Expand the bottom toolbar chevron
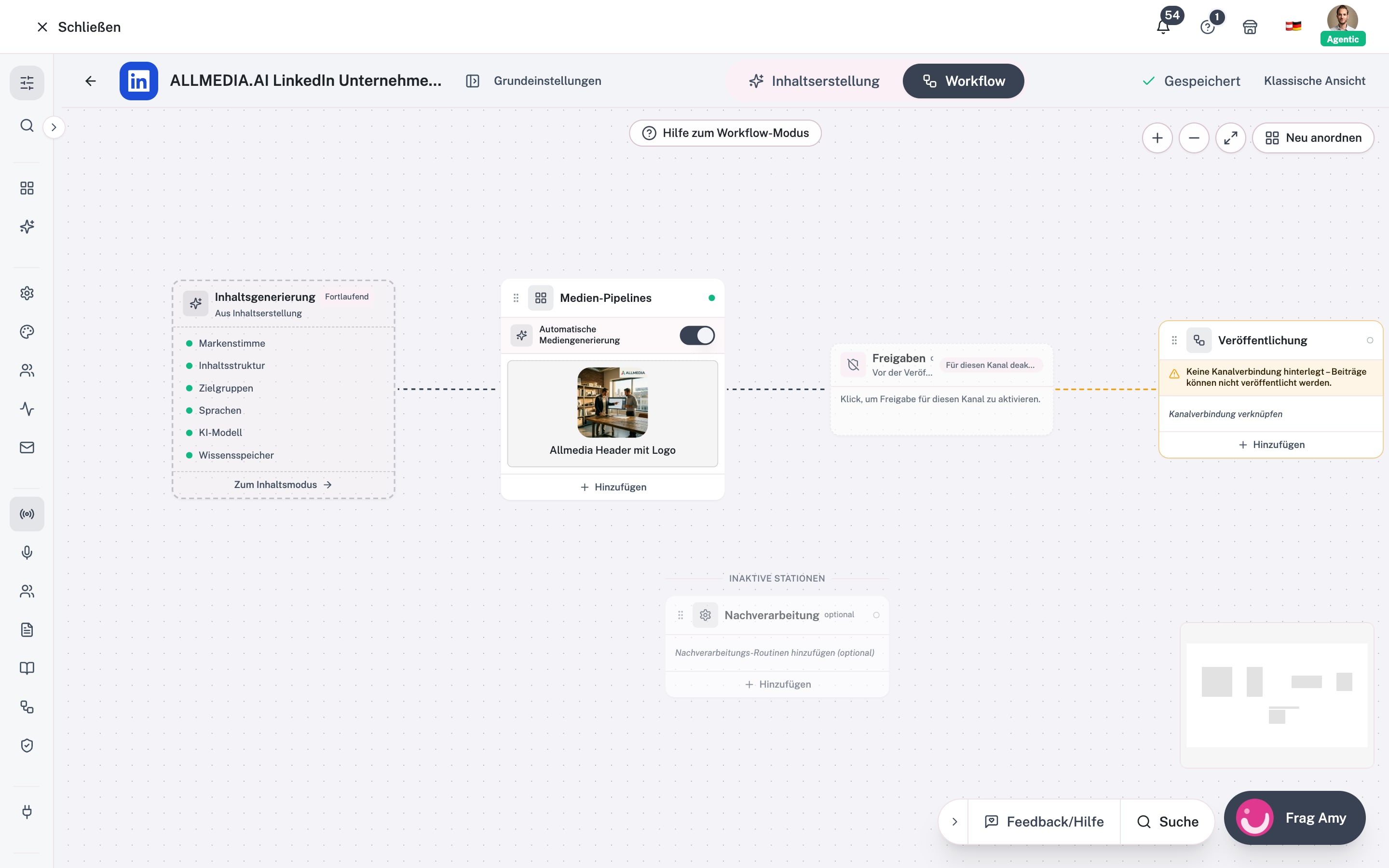 click(x=954, y=822)
